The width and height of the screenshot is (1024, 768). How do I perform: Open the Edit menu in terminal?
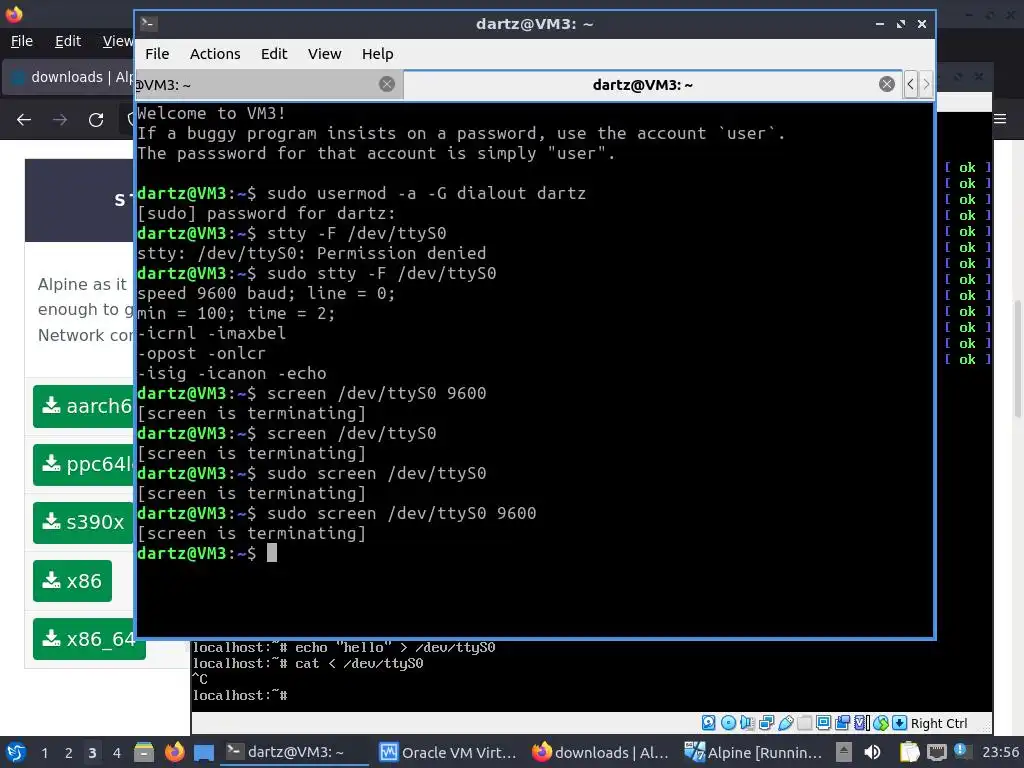point(274,54)
